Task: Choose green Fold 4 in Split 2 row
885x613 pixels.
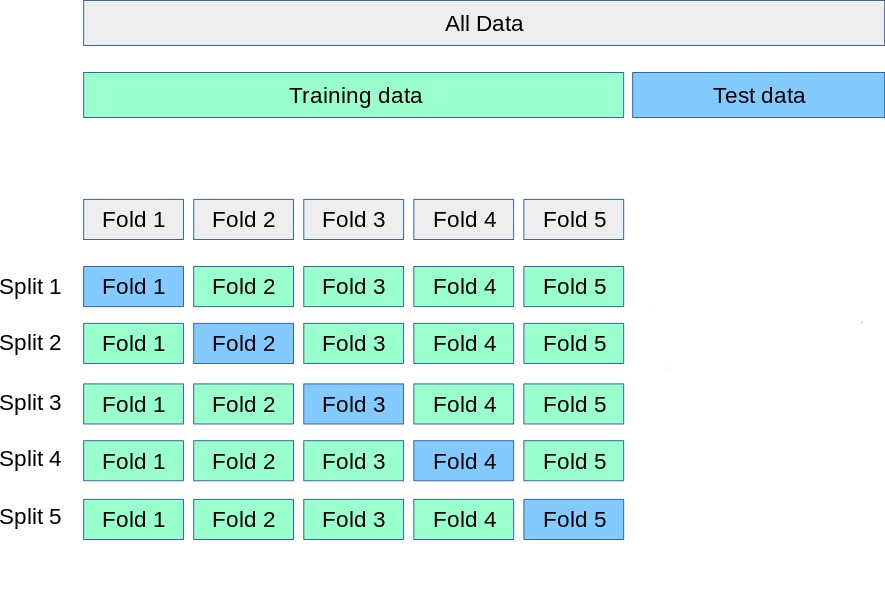Action: click(x=463, y=343)
